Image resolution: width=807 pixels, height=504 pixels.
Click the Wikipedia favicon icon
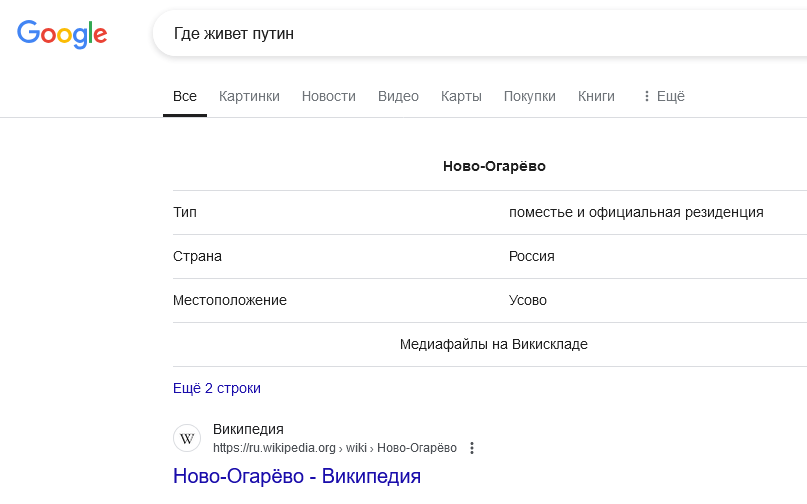187,439
